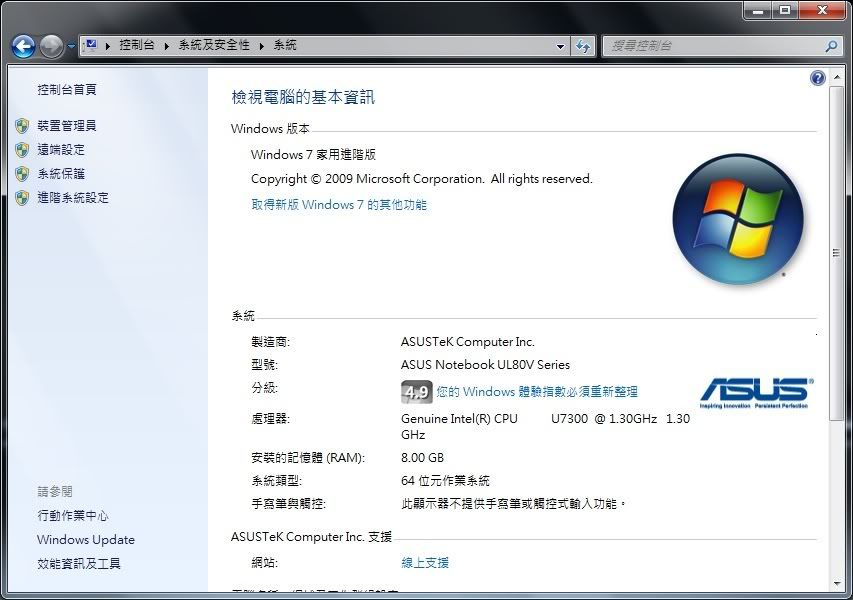The image size is (853, 600).
Task: Click 'ASUS Notebook UL80V Series' model text
Action: click(485, 364)
